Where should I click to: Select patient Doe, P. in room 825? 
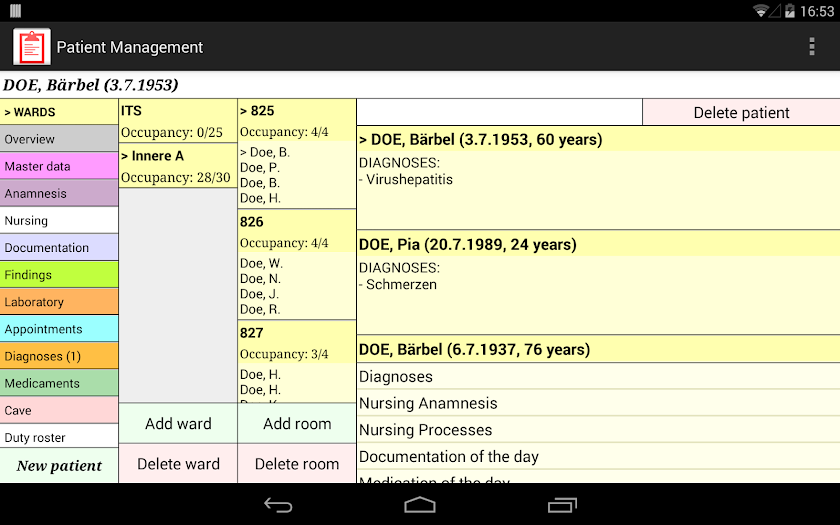[x=260, y=168]
